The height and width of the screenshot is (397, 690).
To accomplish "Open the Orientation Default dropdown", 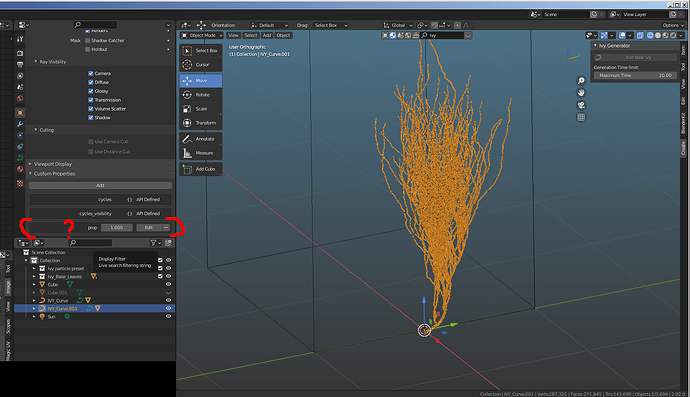I will click(269, 26).
